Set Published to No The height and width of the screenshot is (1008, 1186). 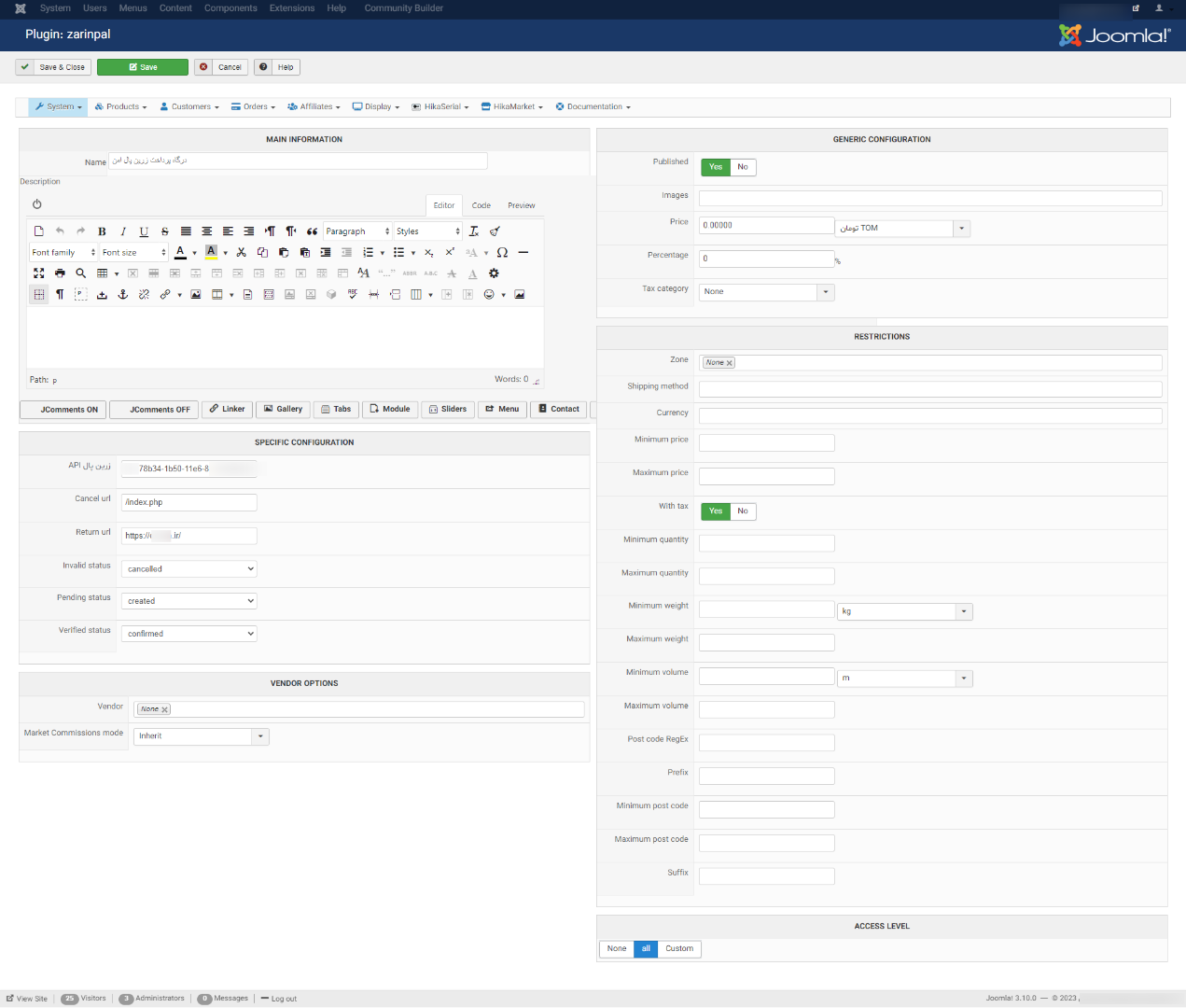pyautogui.click(x=743, y=167)
